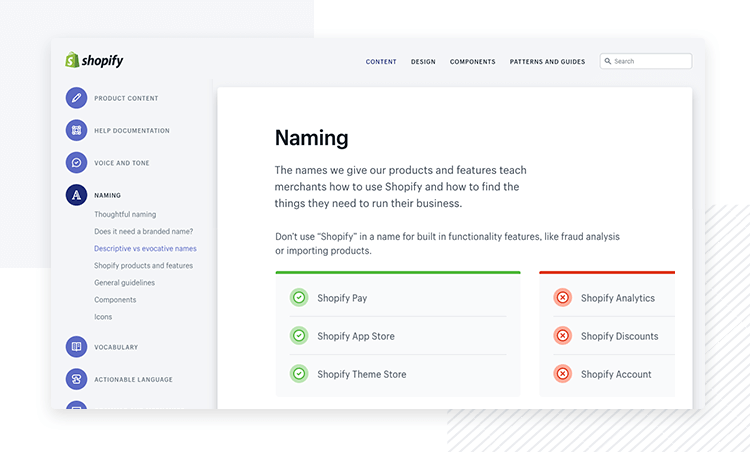Switch to the Design nav tab
Screen dimensions: 750x452
(423, 62)
